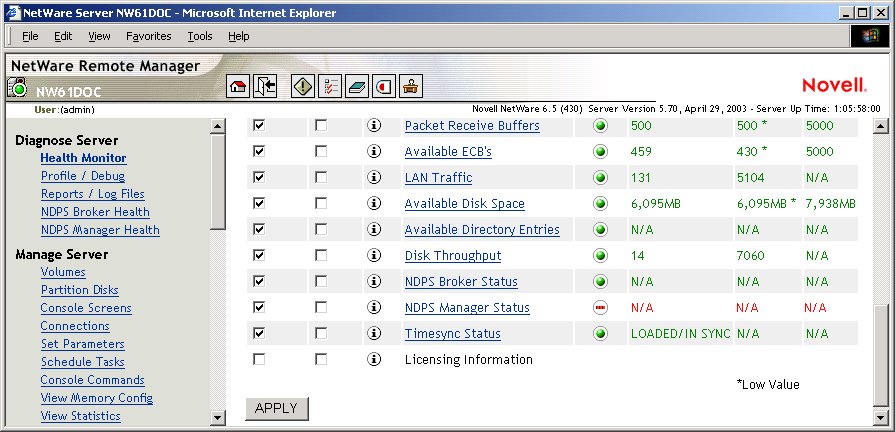Click the sidebar scrollbar down arrow
This screenshot has width=895, height=432.
217,417
